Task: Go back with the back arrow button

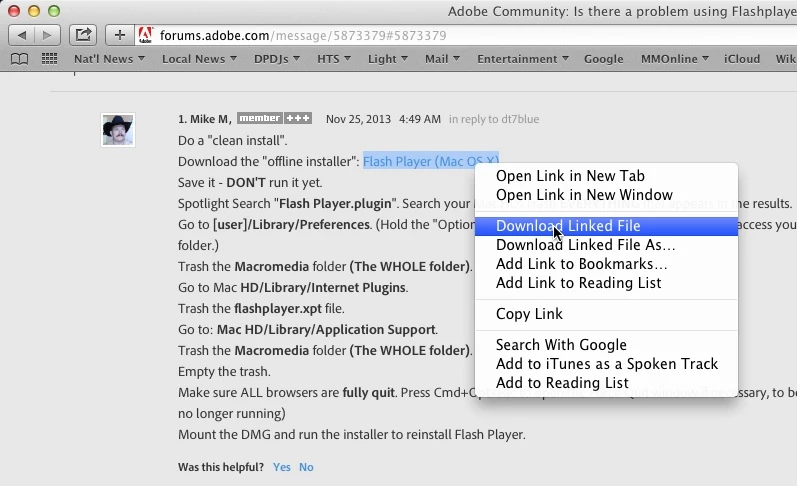Action: click(22, 35)
